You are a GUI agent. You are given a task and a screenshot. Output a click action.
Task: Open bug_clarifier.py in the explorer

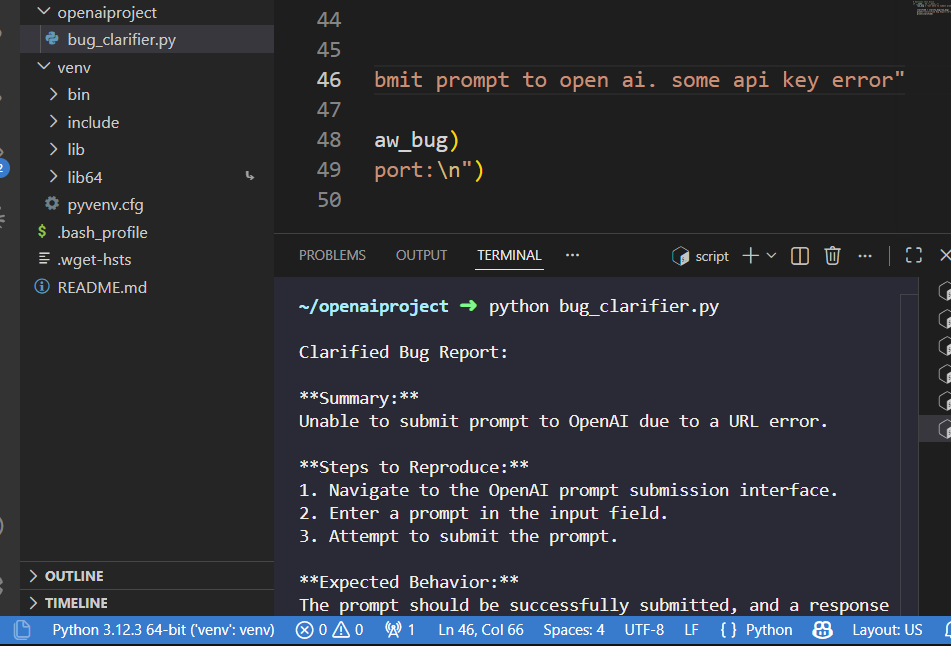coord(121,40)
